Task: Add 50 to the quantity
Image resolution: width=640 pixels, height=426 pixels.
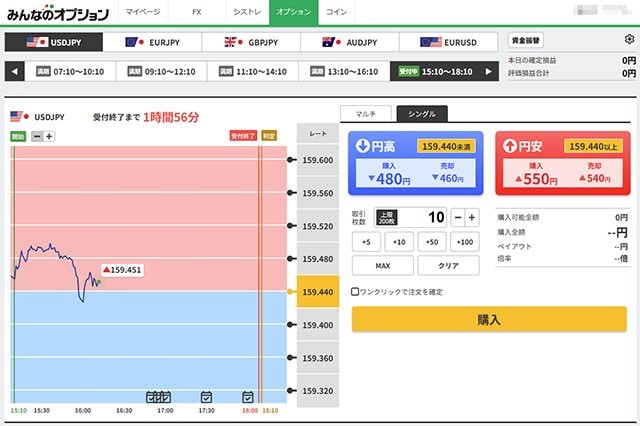Action: 432,242
